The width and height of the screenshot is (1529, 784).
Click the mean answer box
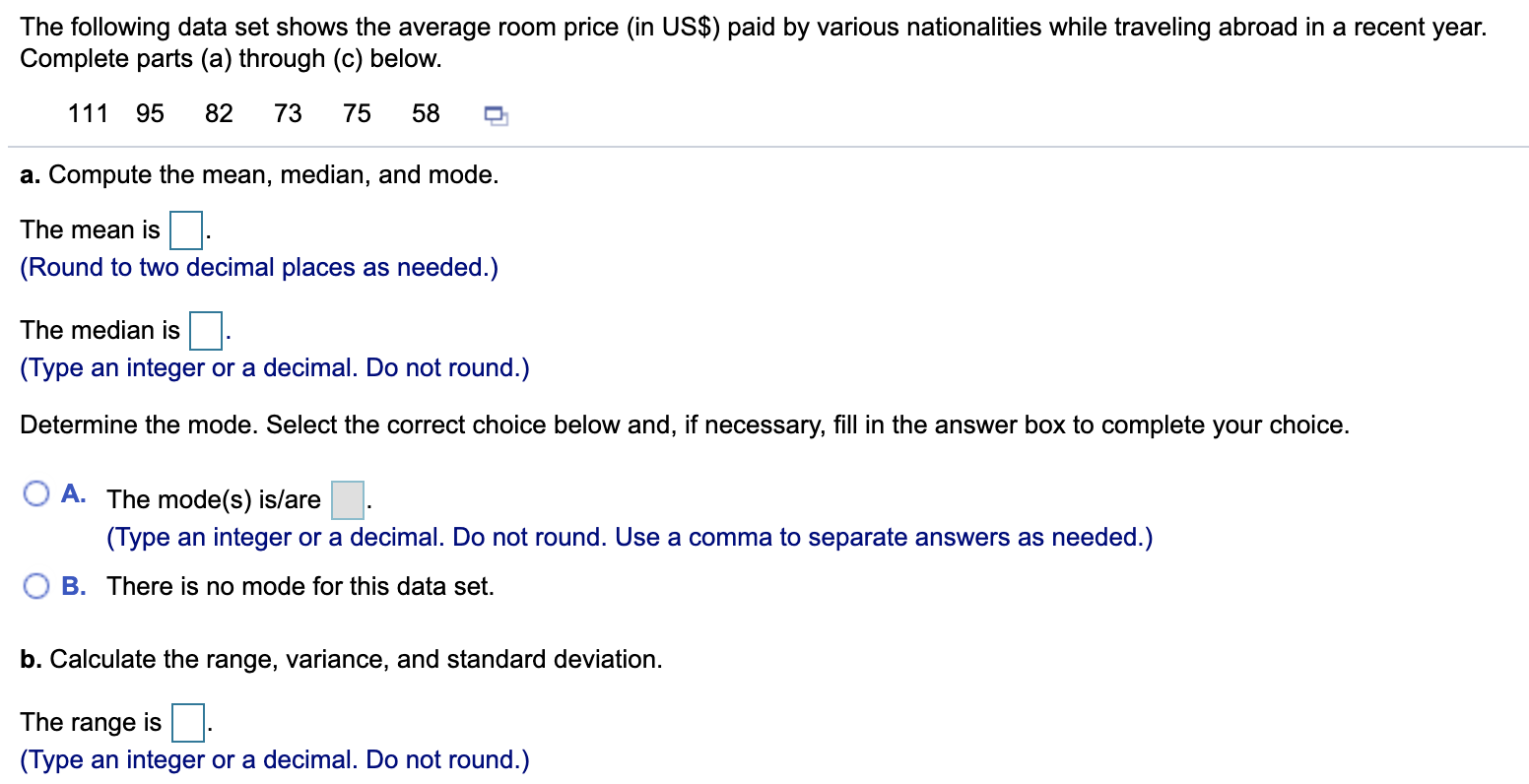[x=186, y=229]
